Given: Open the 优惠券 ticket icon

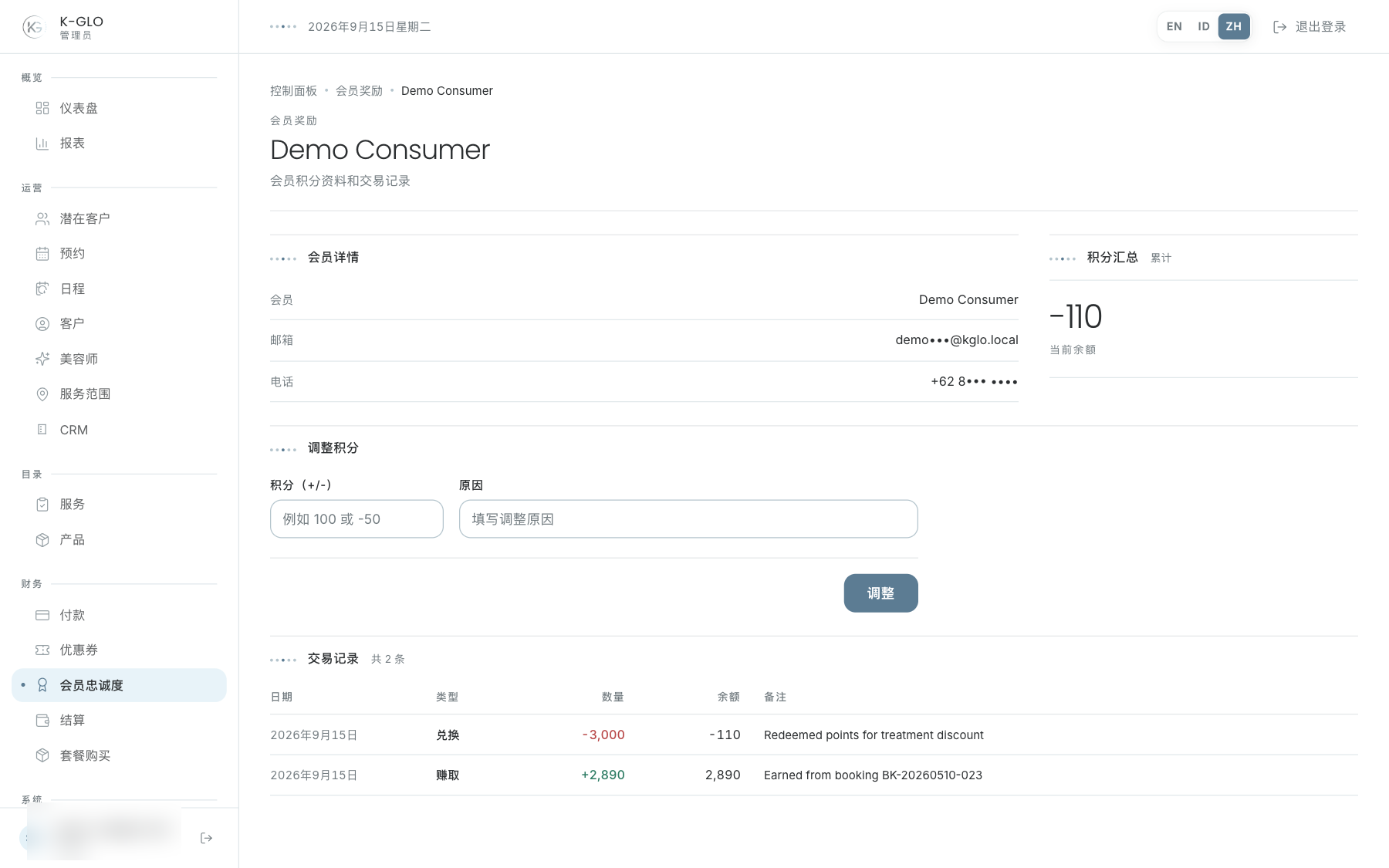Looking at the screenshot, I should click(x=42, y=650).
